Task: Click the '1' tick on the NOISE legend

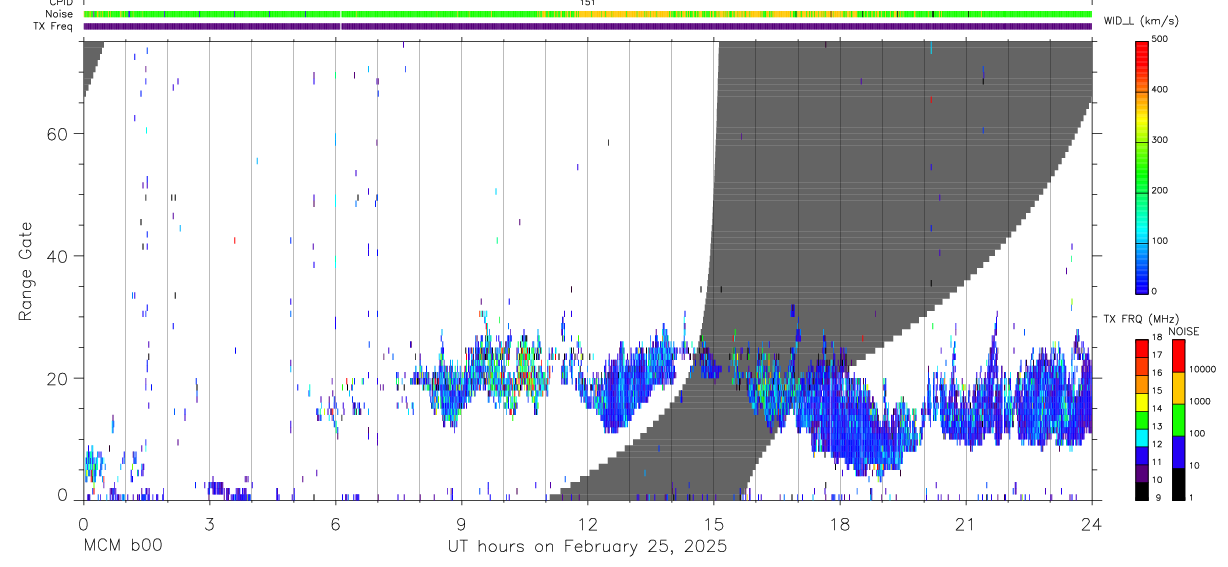Action: 1192,497
